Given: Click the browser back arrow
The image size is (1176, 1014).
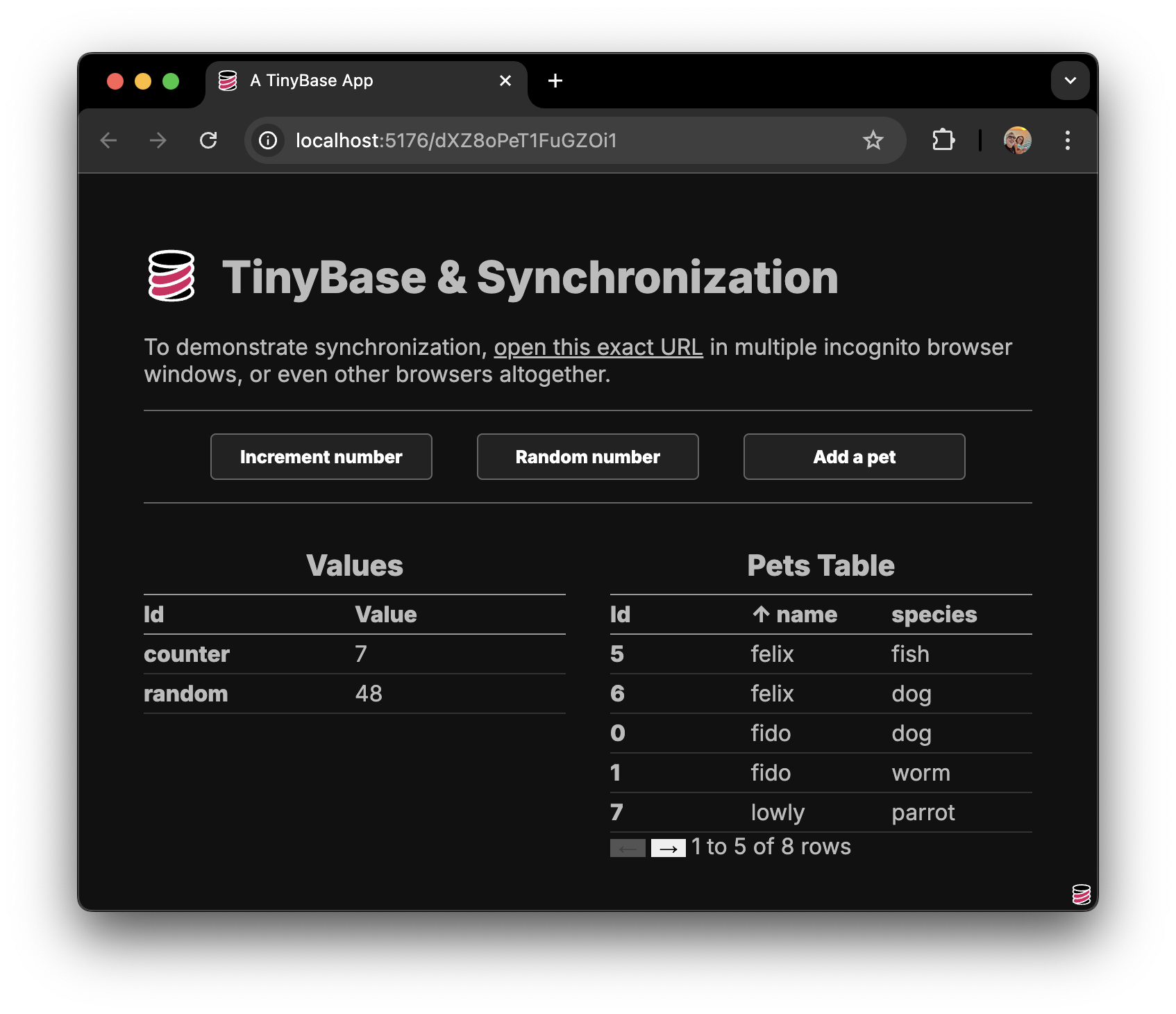Looking at the screenshot, I should pyautogui.click(x=108, y=141).
